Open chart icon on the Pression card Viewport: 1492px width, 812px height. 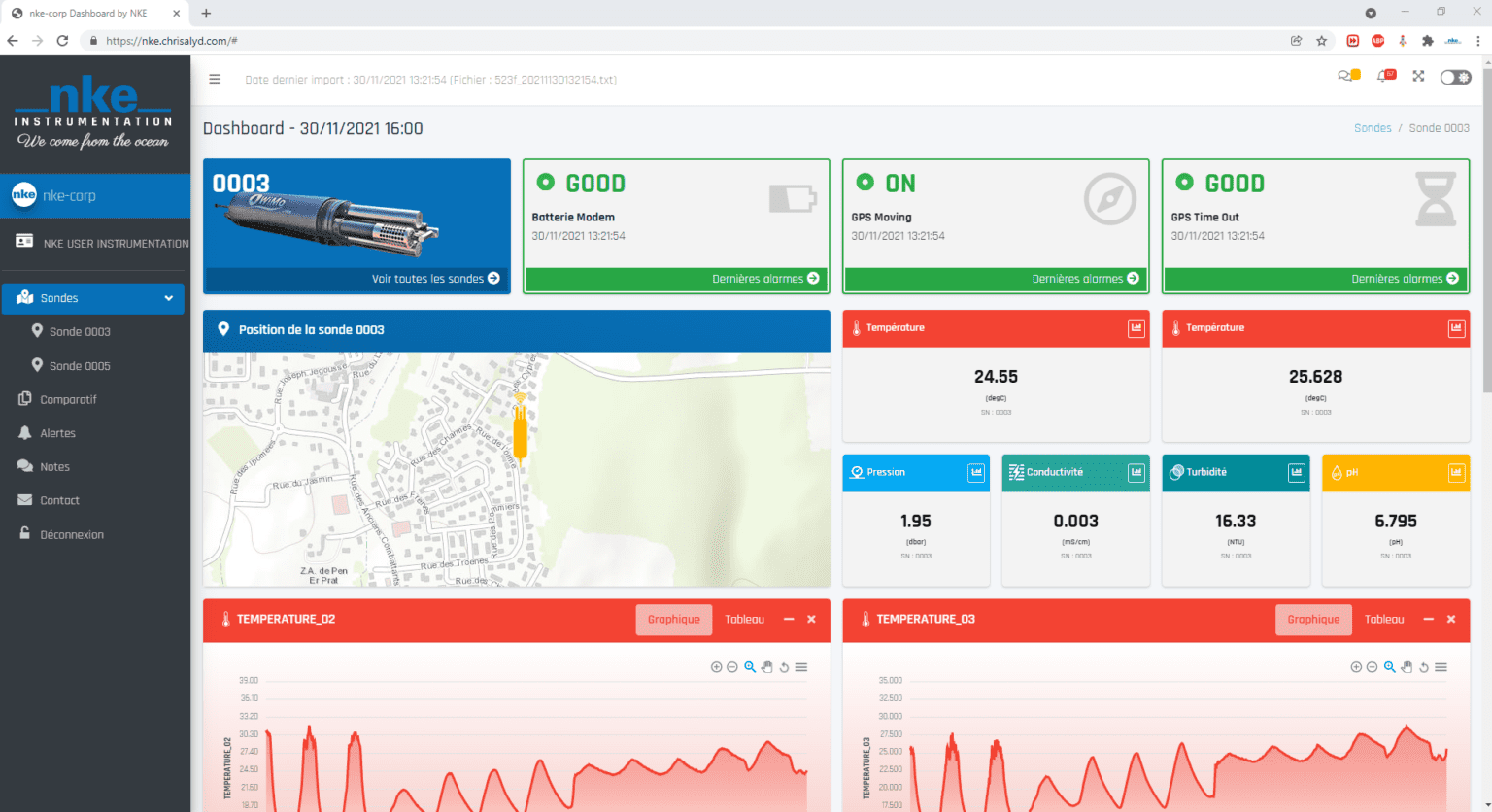[975, 473]
